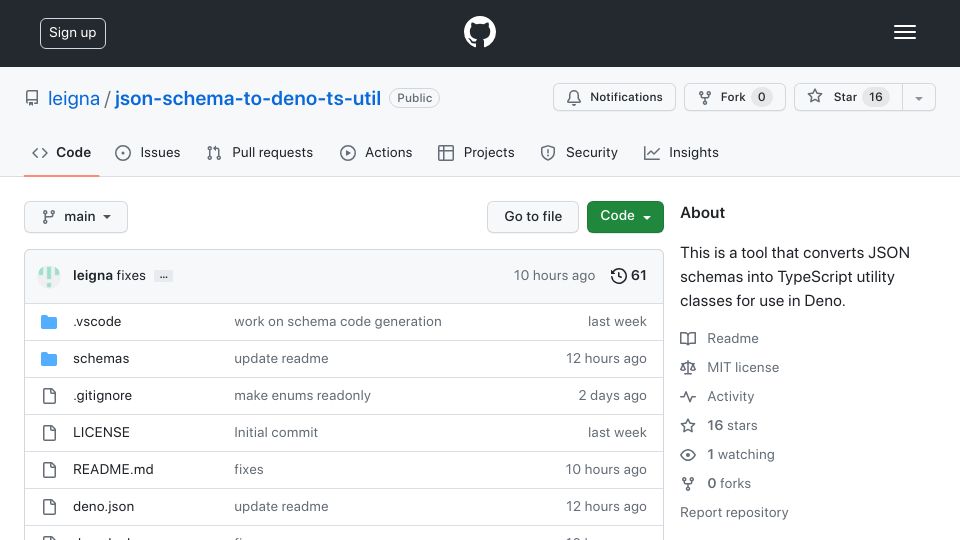The image size is (960, 540).
Task: Click the deno.json file icon
Action: pyautogui.click(x=49, y=507)
